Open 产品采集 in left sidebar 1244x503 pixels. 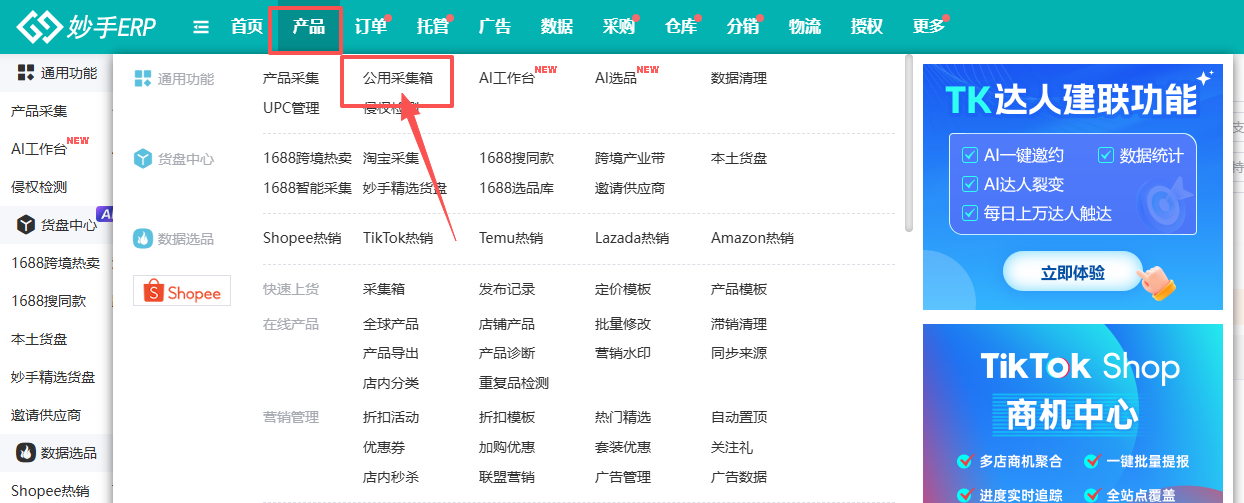pyautogui.click(x=39, y=110)
